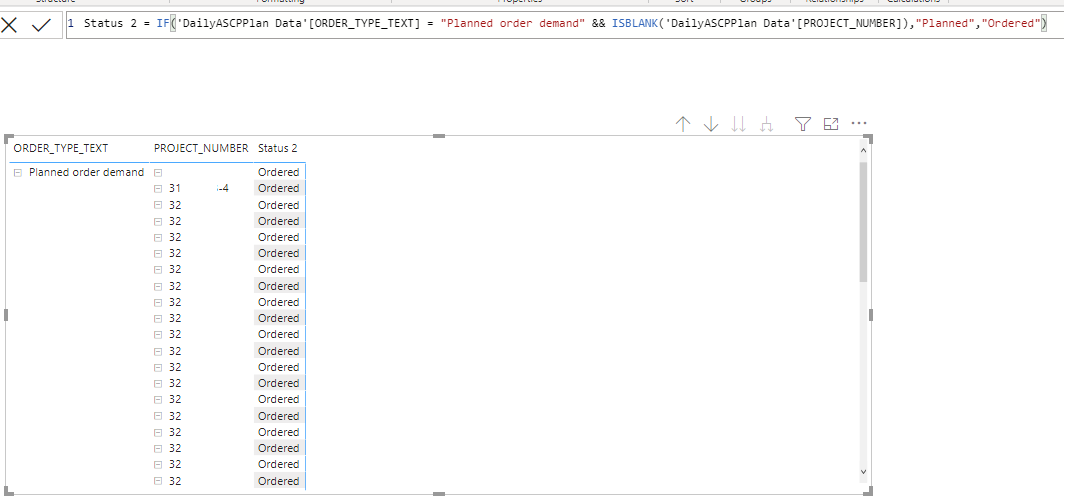Click the matrix scrollbar down arrow
The height and width of the screenshot is (503, 1070).
(863, 471)
